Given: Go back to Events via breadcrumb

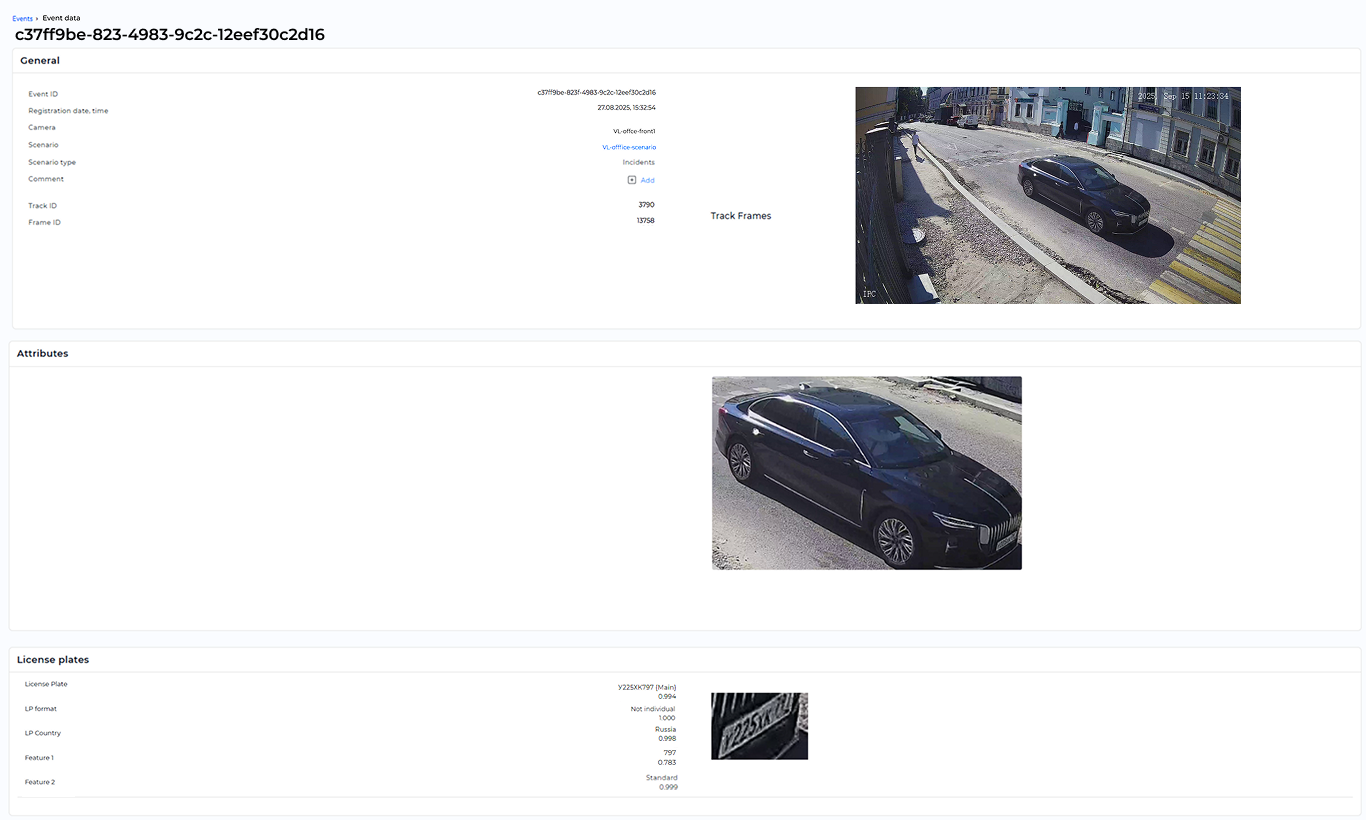Looking at the screenshot, I should pos(22,18).
